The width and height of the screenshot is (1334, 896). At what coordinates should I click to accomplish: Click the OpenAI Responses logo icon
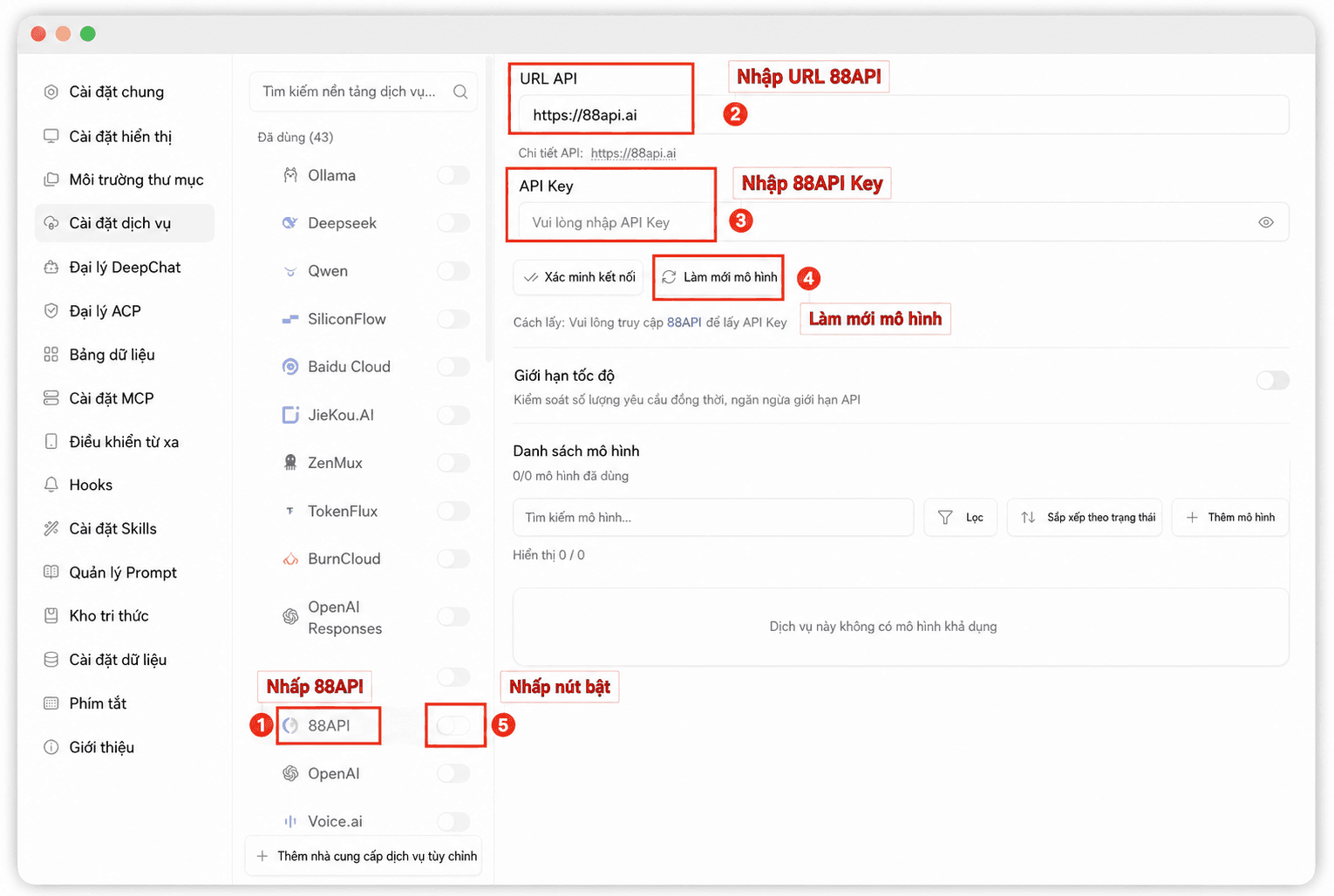(x=290, y=617)
